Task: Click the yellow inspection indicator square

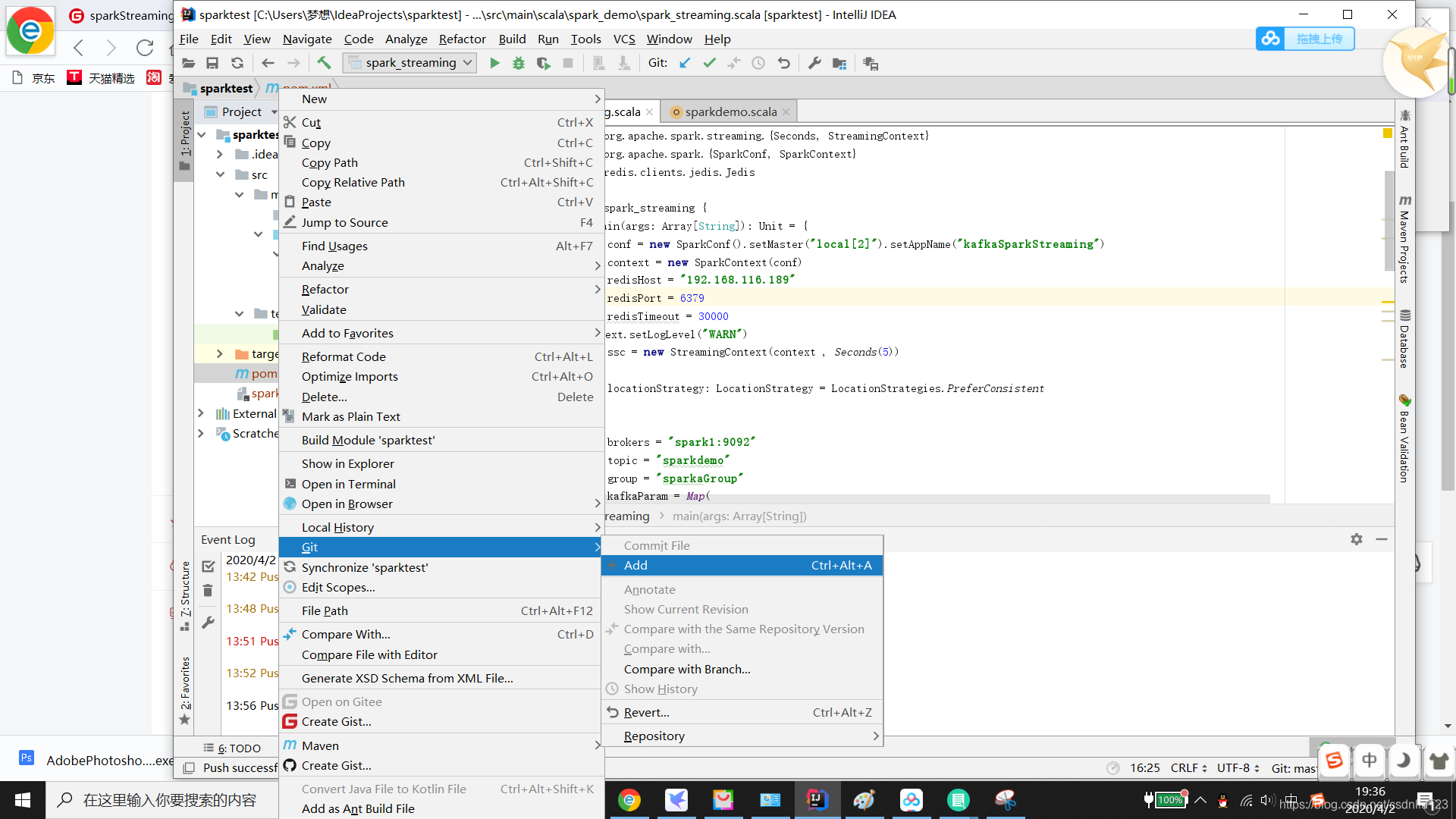Action: (1388, 133)
